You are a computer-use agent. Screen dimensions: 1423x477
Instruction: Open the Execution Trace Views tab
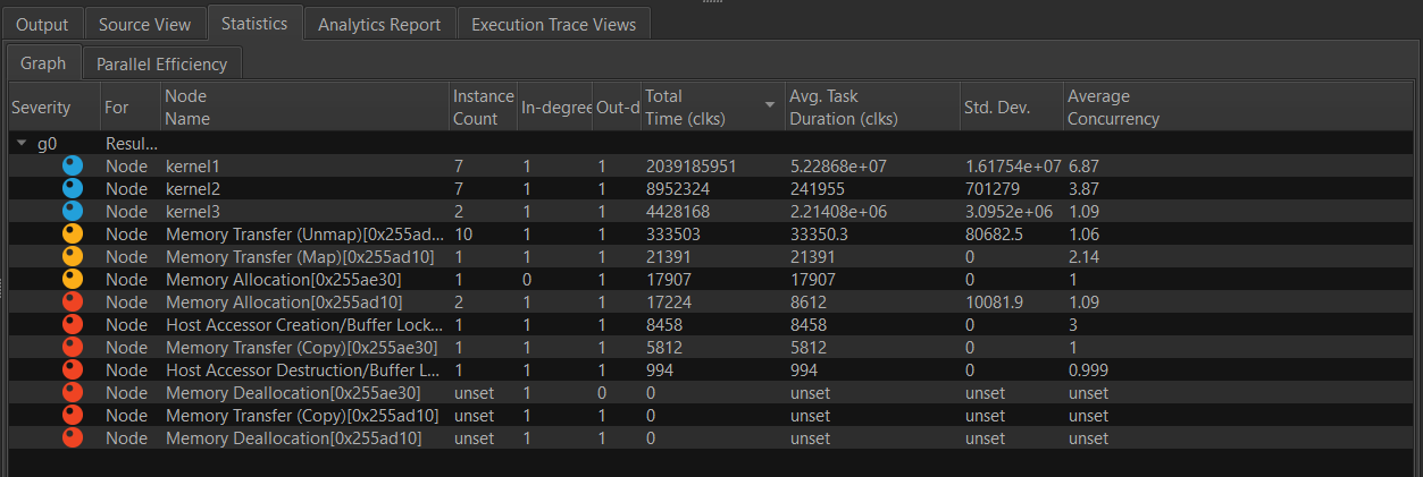(x=553, y=25)
